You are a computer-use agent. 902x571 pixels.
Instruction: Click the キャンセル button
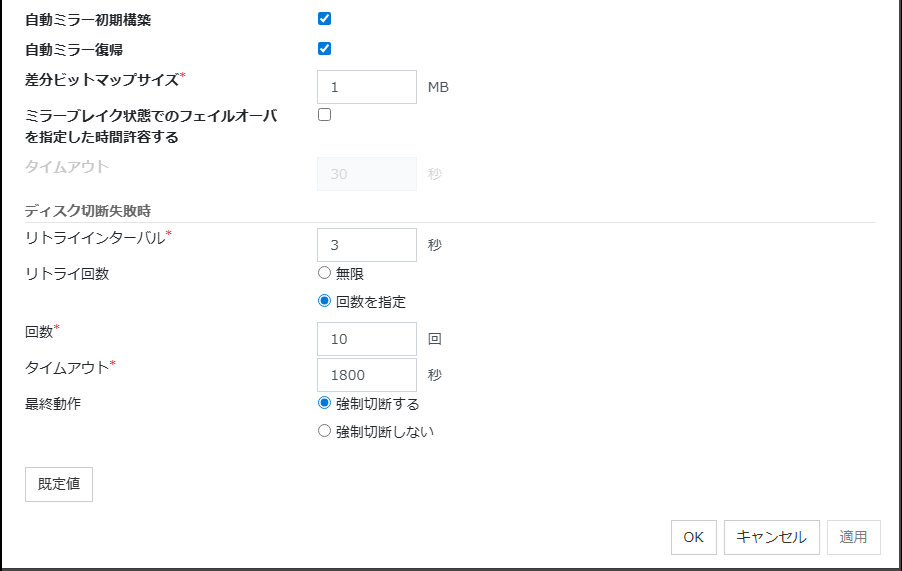pos(771,537)
